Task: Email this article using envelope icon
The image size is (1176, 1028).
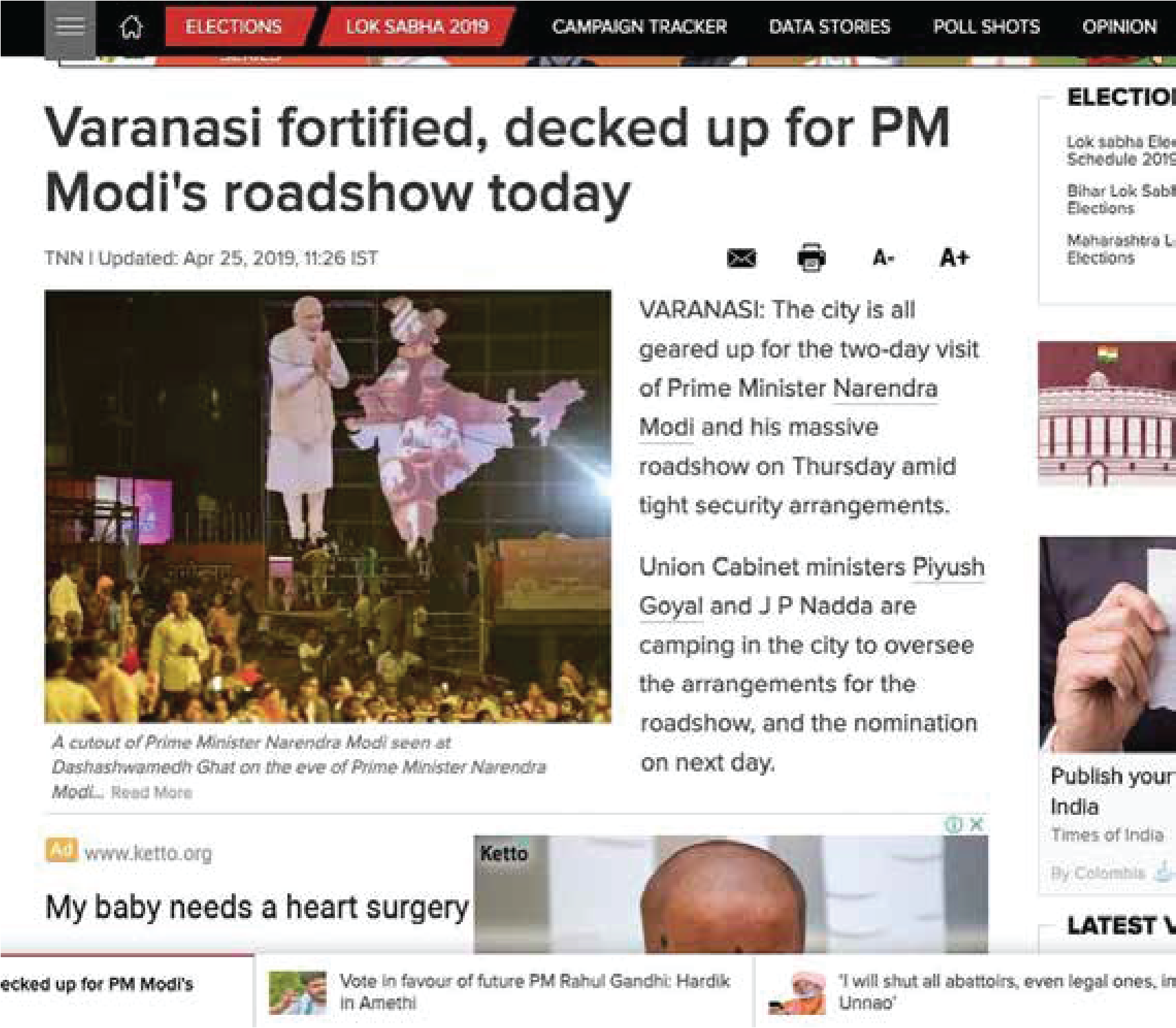Action: point(741,259)
